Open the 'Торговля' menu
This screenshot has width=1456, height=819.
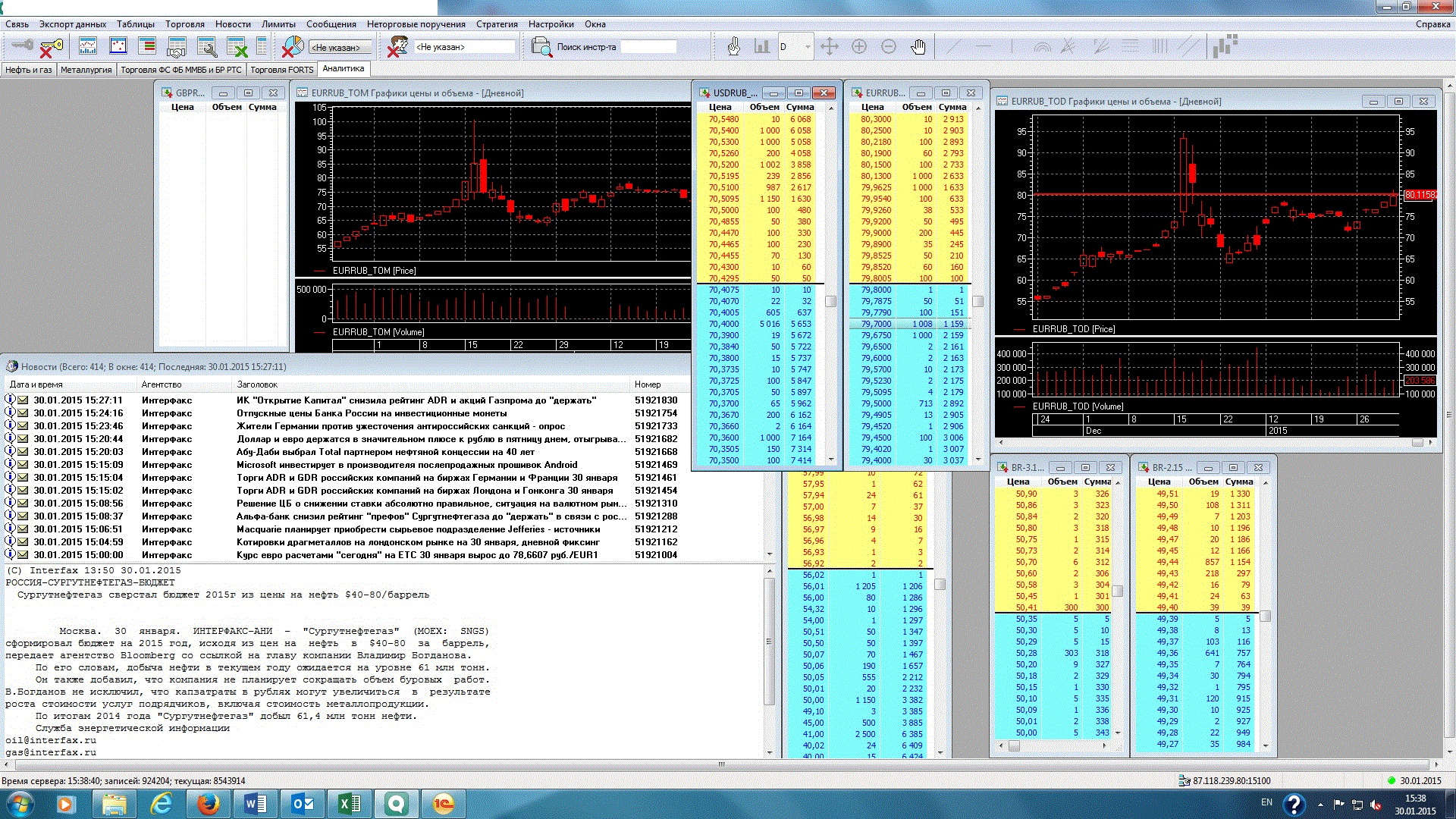point(185,24)
